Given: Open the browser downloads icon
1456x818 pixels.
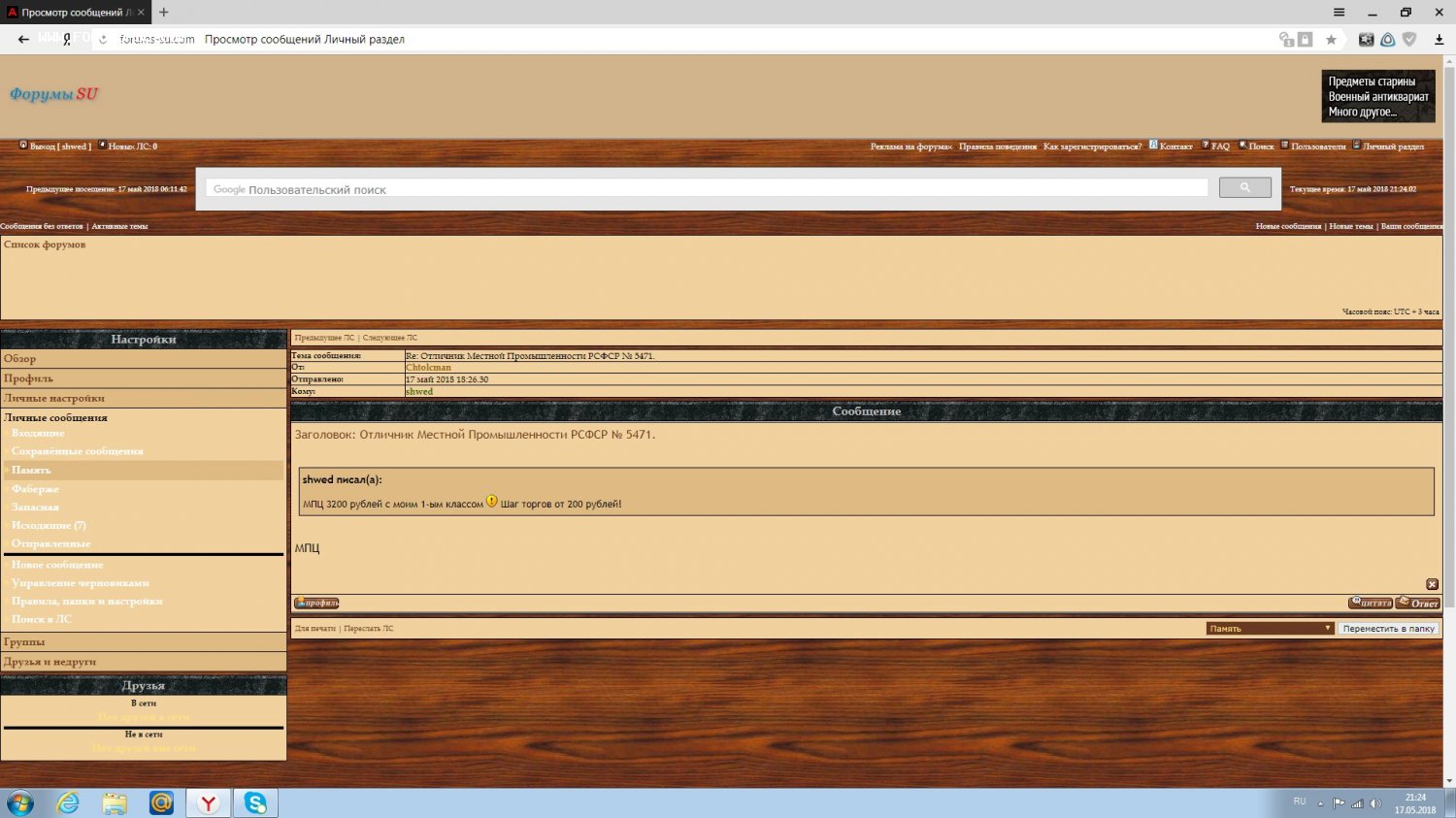Looking at the screenshot, I should click(x=1439, y=40).
